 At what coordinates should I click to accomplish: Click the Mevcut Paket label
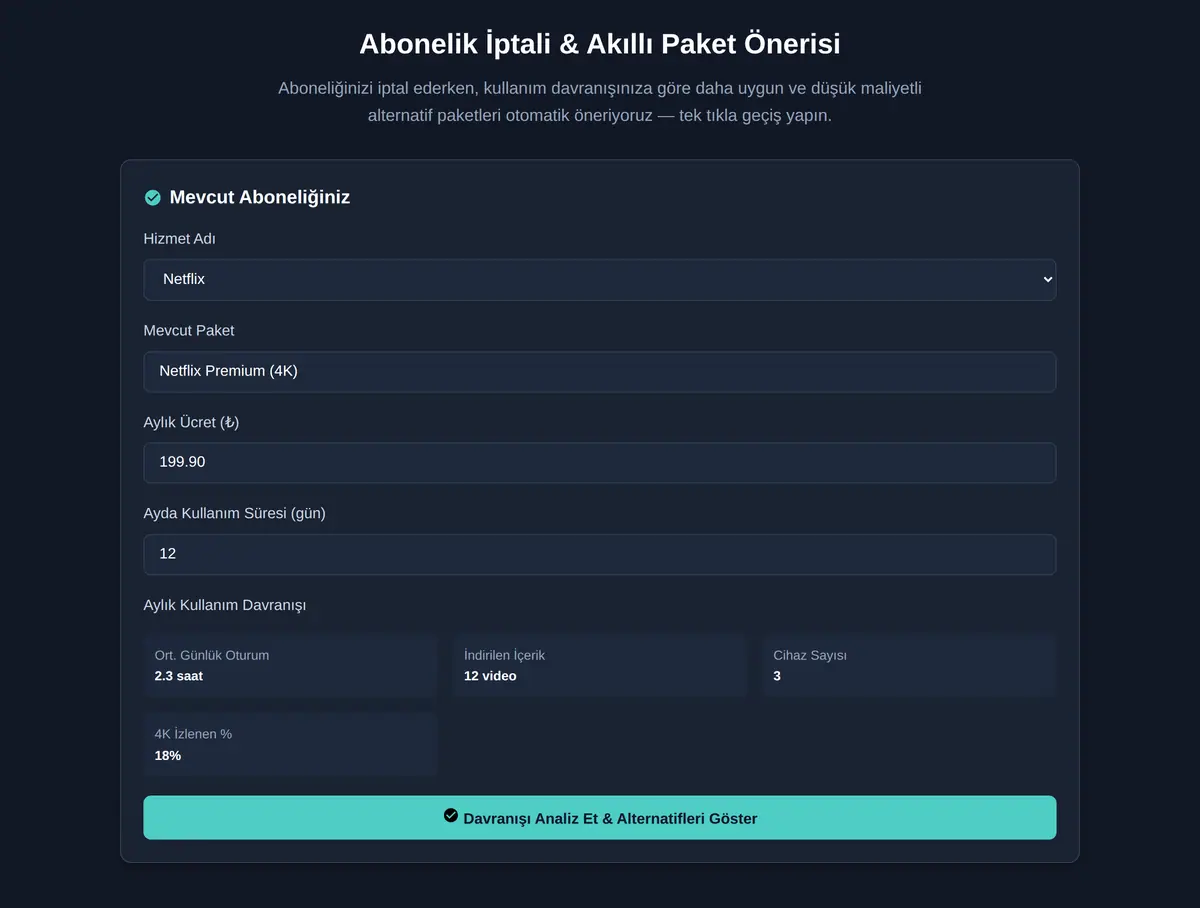pos(189,330)
